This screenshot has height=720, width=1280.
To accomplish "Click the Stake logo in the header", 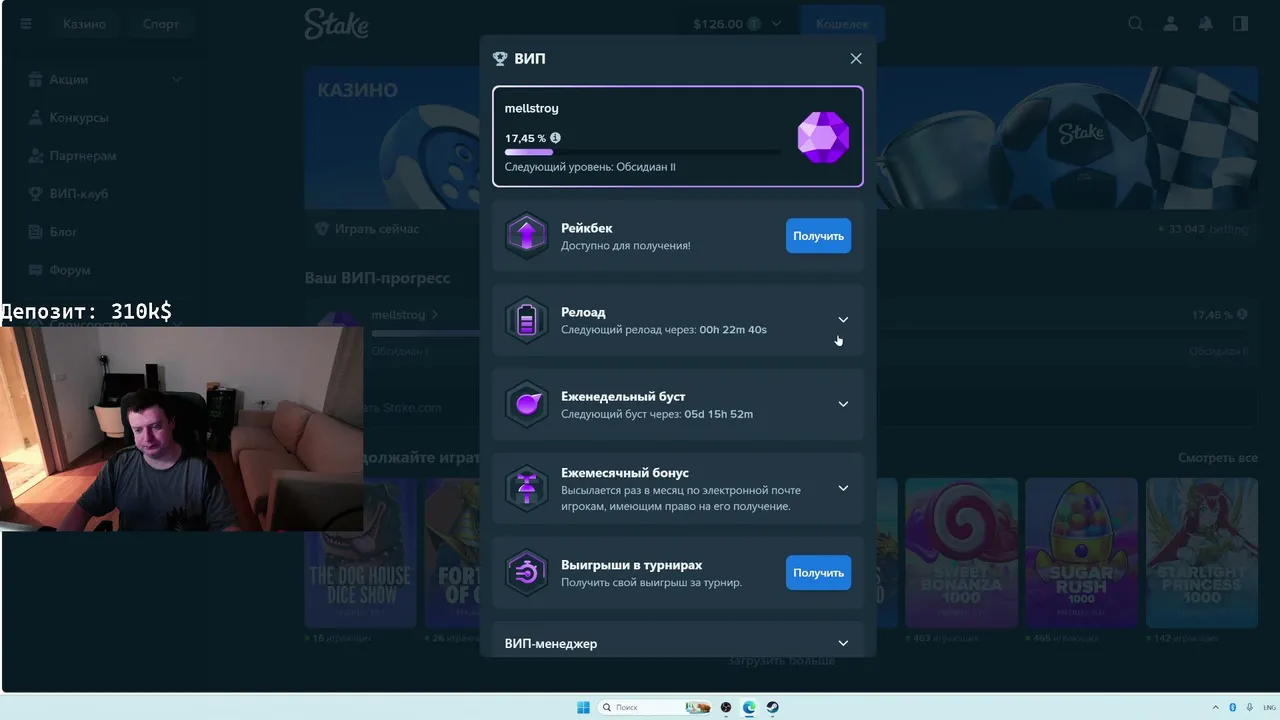I will (x=337, y=23).
